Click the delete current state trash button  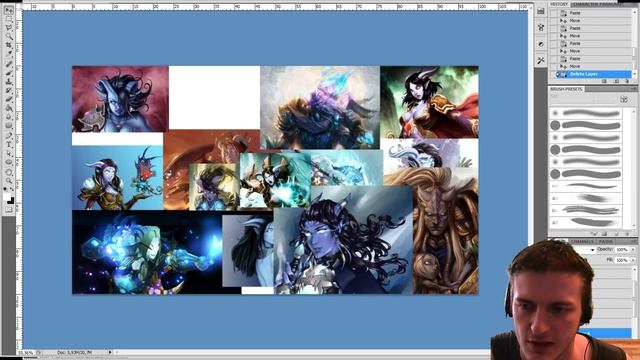pyautogui.click(x=627, y=81)
